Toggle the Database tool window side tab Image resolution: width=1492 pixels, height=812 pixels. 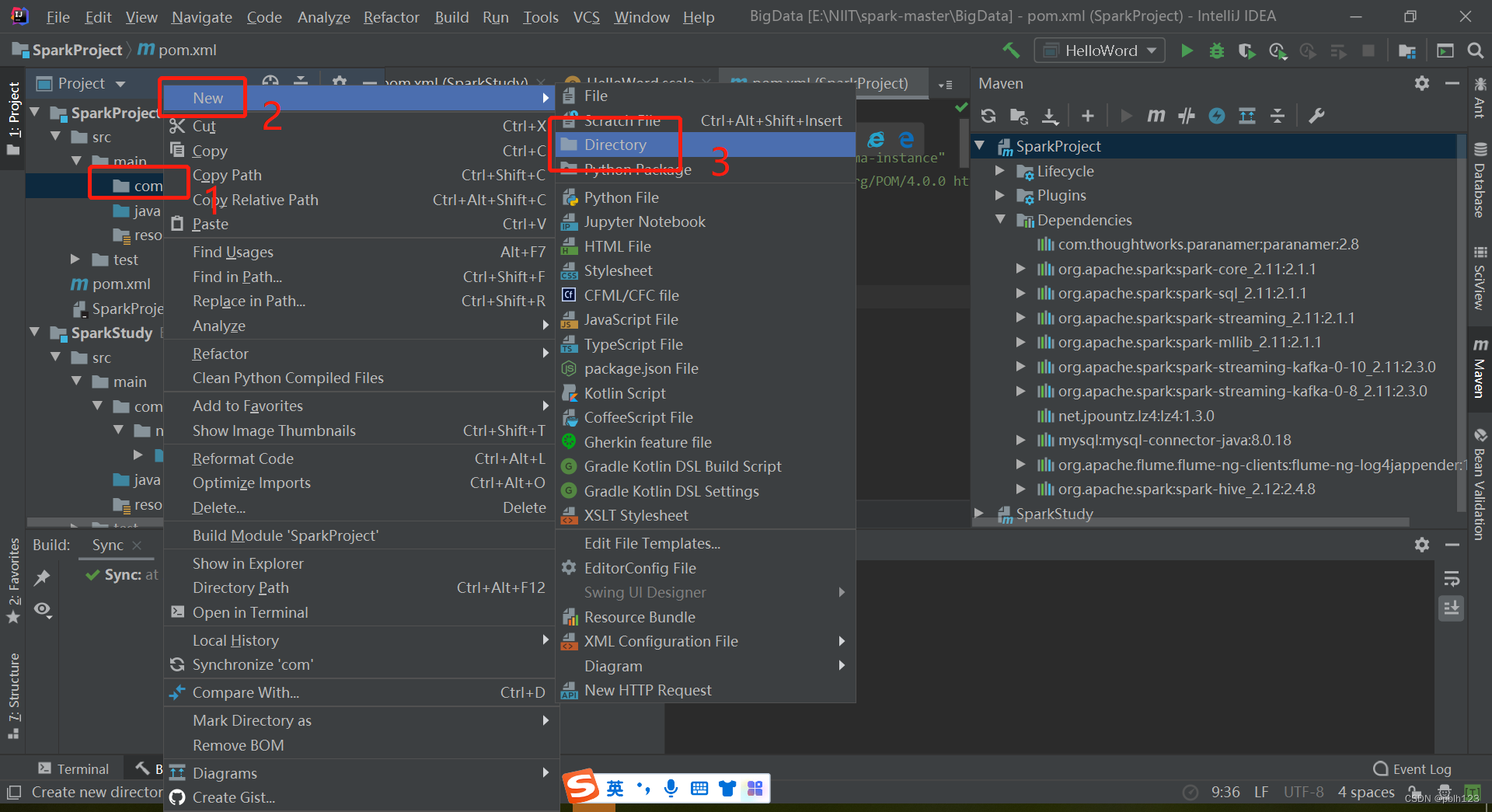click(x=1480, y=180)
